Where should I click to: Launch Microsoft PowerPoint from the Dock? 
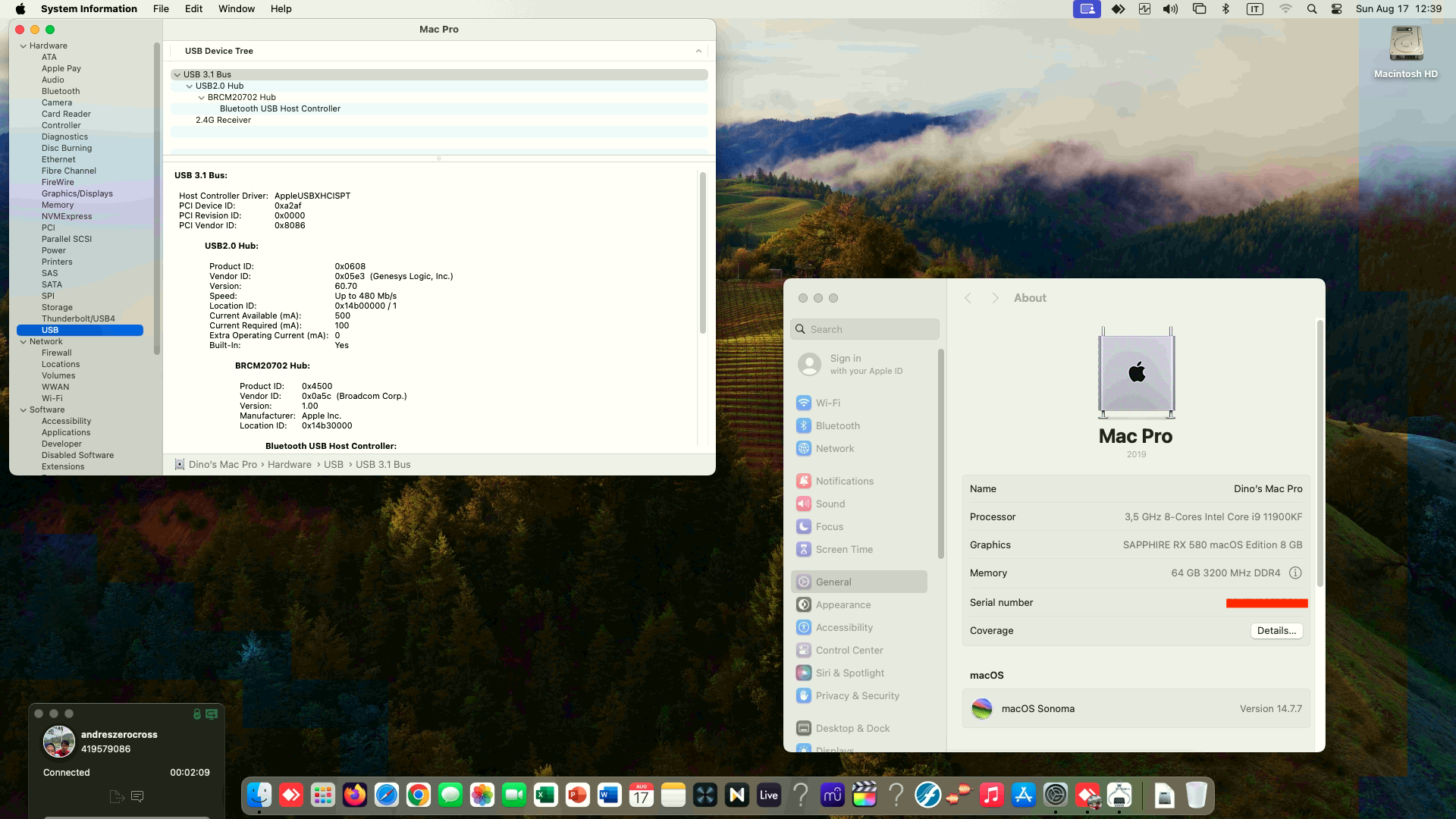[x=578, y=795]
